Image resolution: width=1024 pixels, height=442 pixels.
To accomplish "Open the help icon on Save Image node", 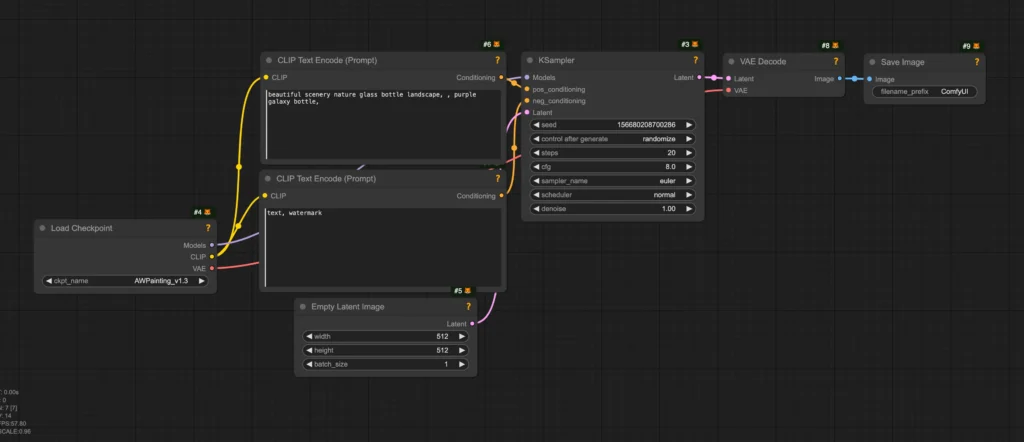I will (976, 62).
